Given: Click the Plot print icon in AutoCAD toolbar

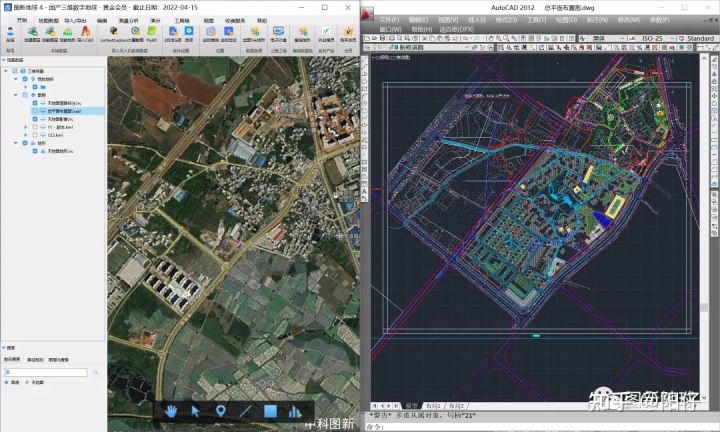Looking at the screenshot, I should tap(392, 38).
